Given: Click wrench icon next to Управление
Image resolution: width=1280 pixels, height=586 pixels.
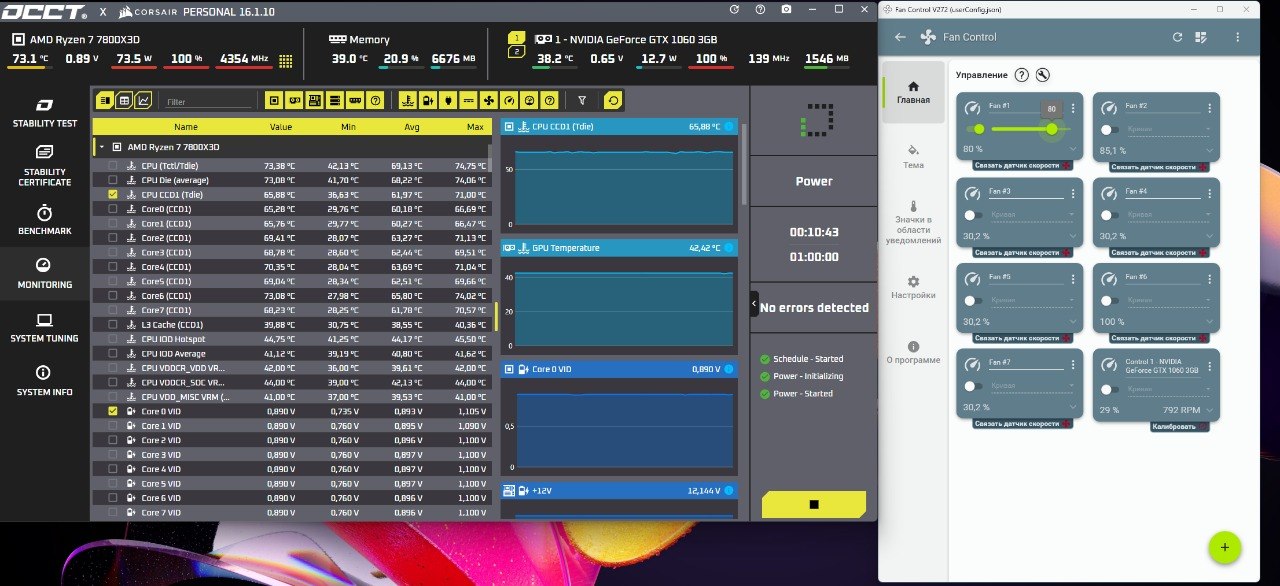Looking at the screenshot, I should point(1043,75).
